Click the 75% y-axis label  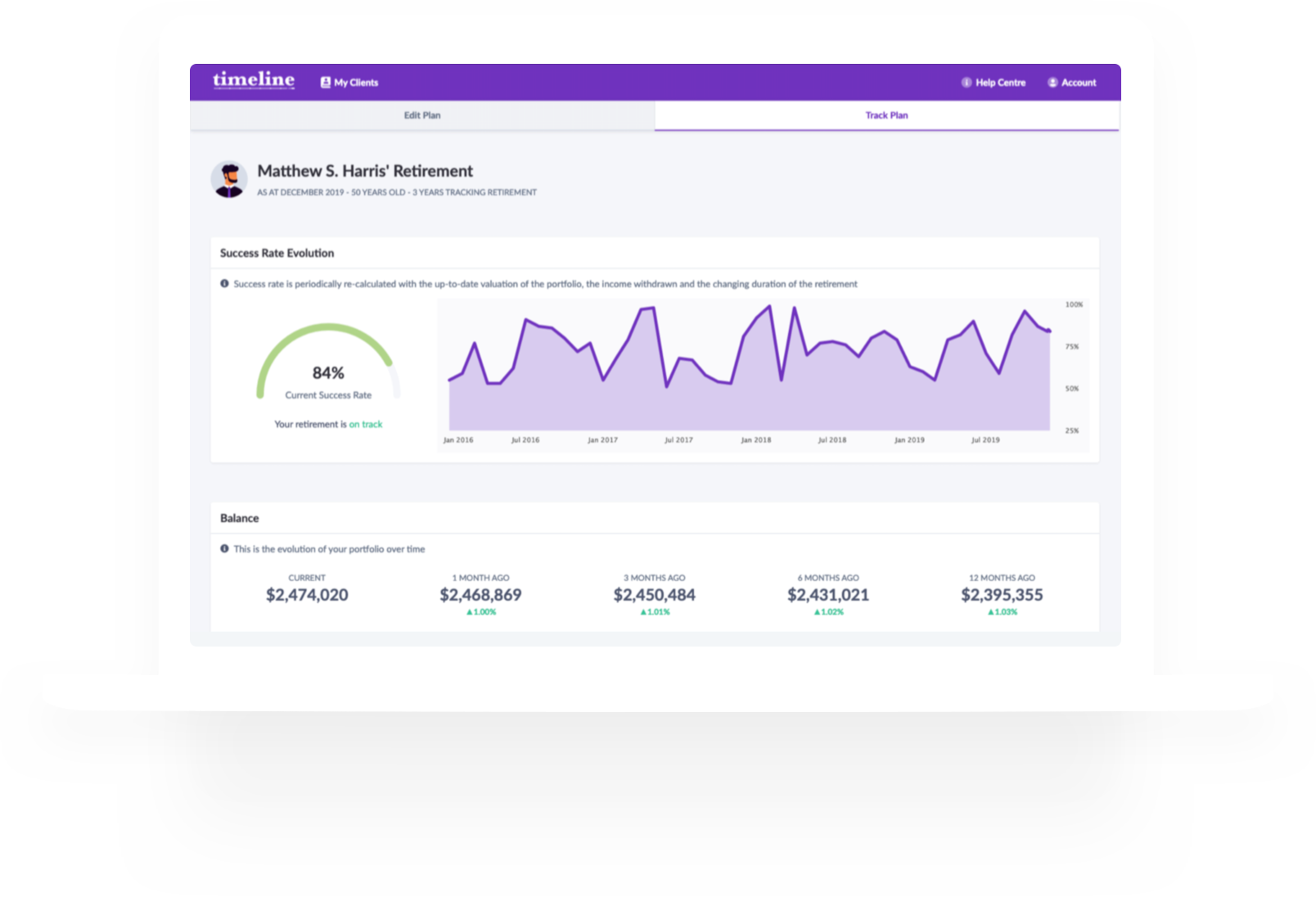[1072, 347]
